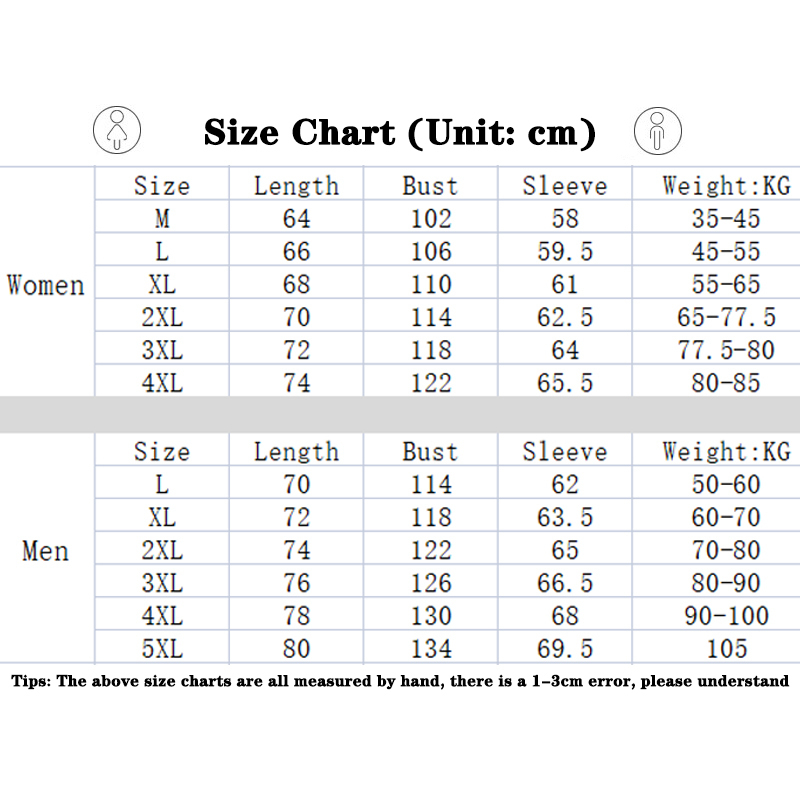Select the Men section label
Screen dimensions: 800x800
(46, 551)
